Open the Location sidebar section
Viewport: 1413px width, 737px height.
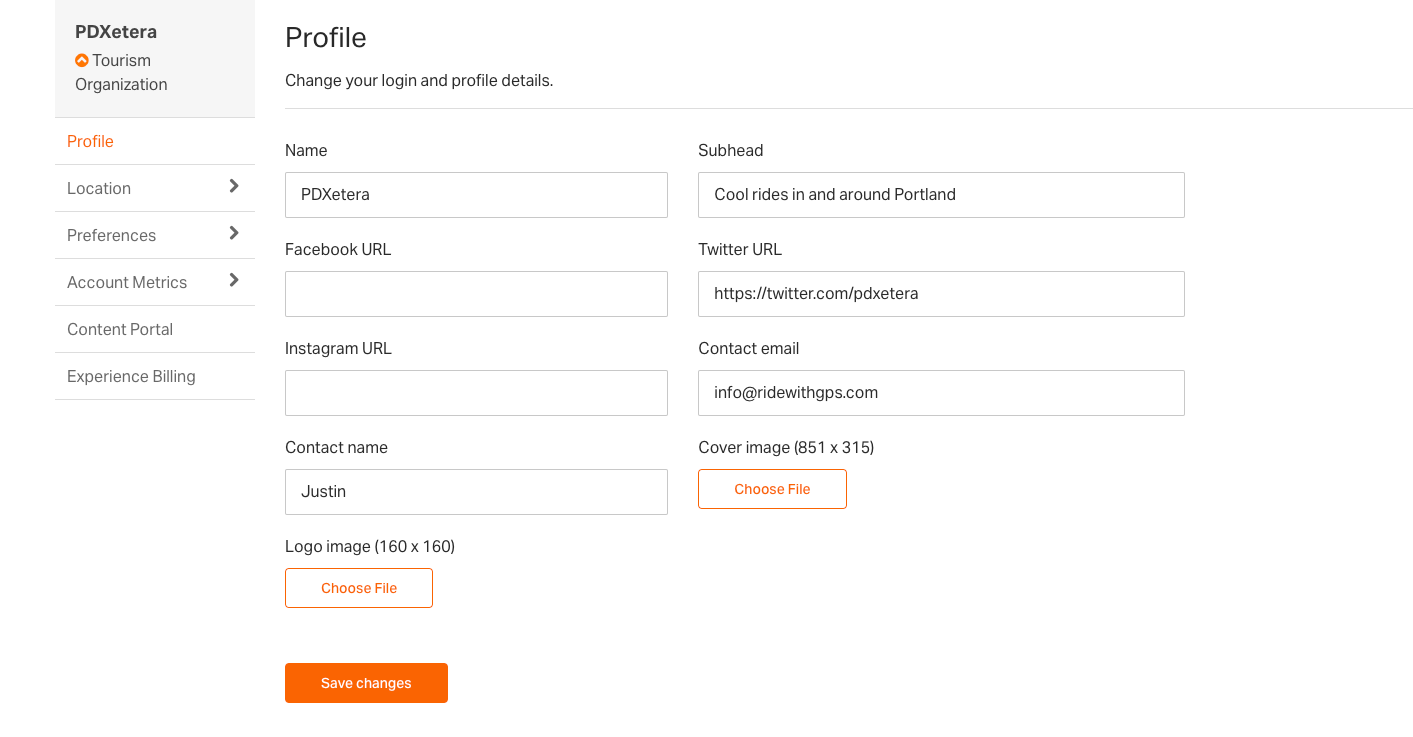coord(155,188)
